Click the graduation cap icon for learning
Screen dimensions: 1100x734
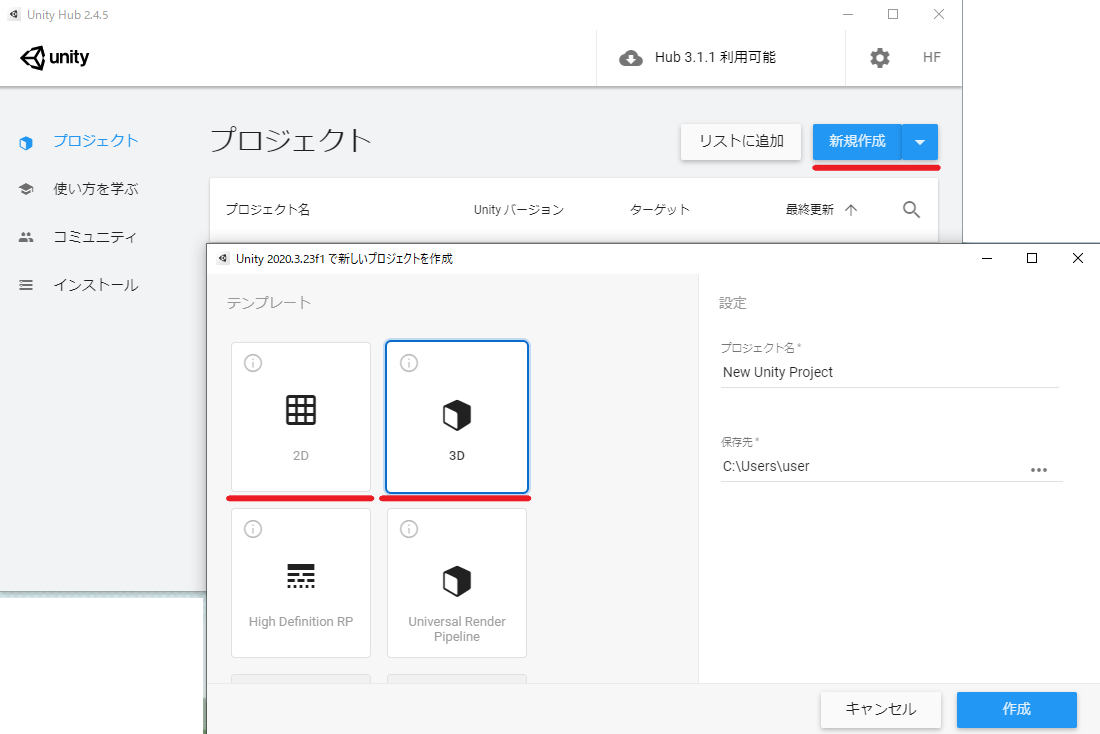pos(26,189)
